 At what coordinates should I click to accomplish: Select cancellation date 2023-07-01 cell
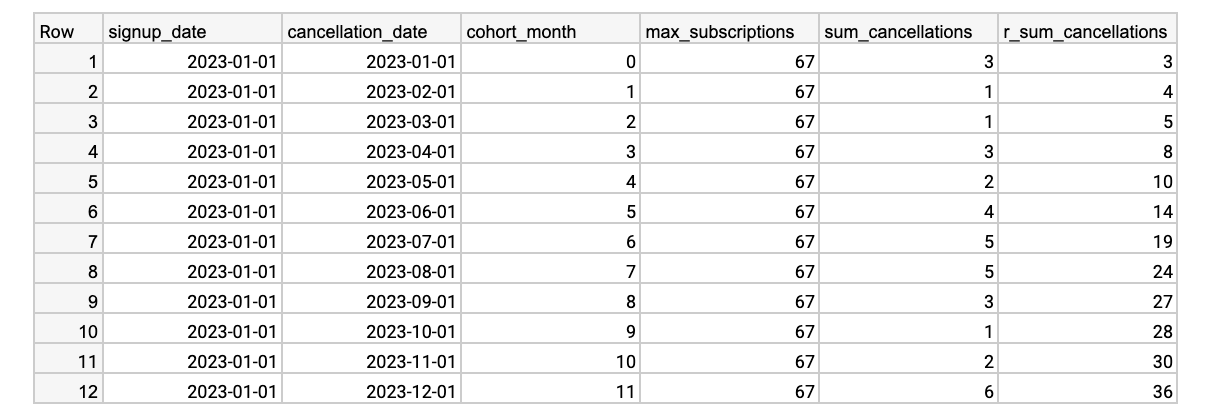(371, 242)
